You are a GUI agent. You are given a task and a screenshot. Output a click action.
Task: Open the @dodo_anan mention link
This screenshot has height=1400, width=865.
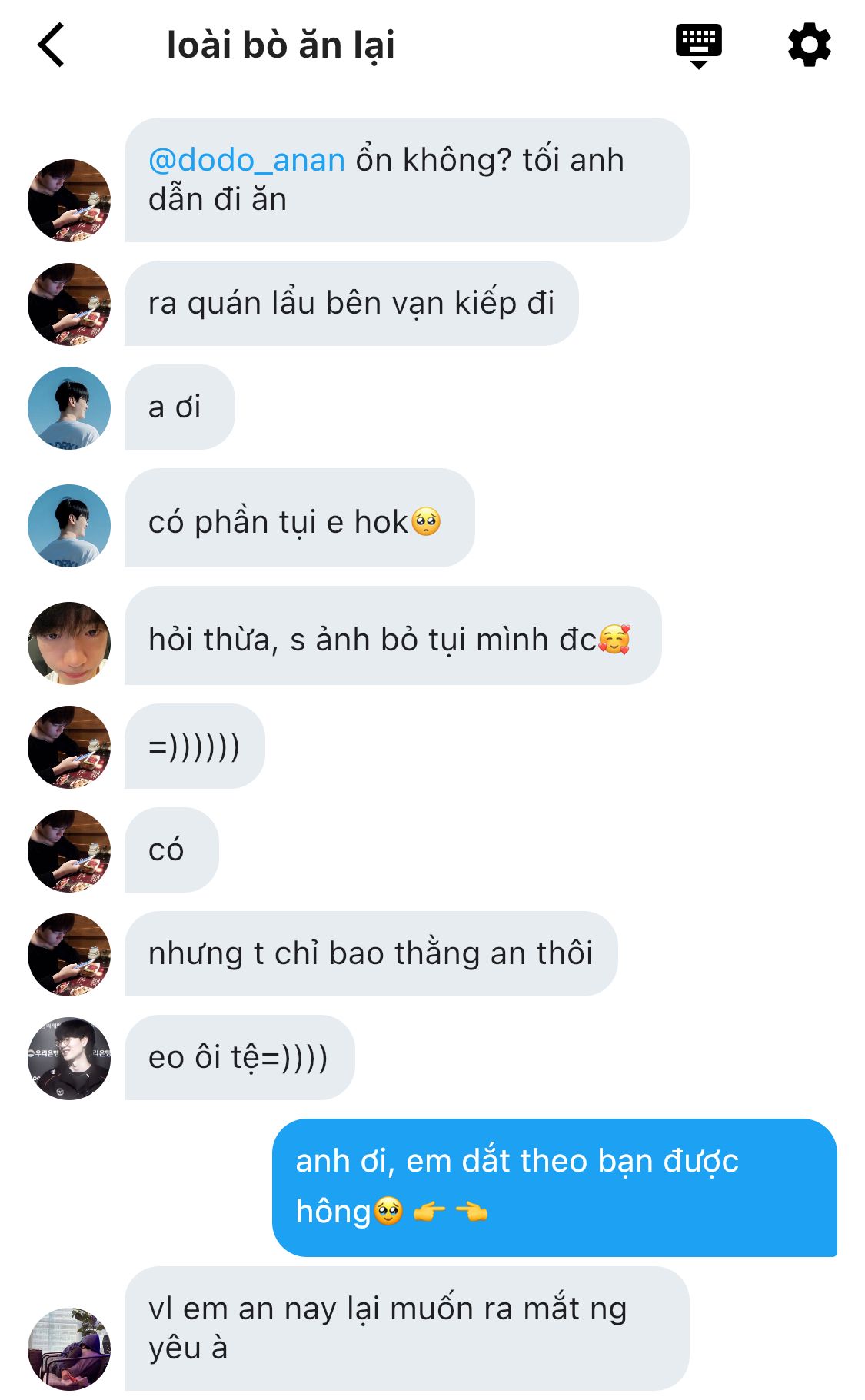pos(246,160)
